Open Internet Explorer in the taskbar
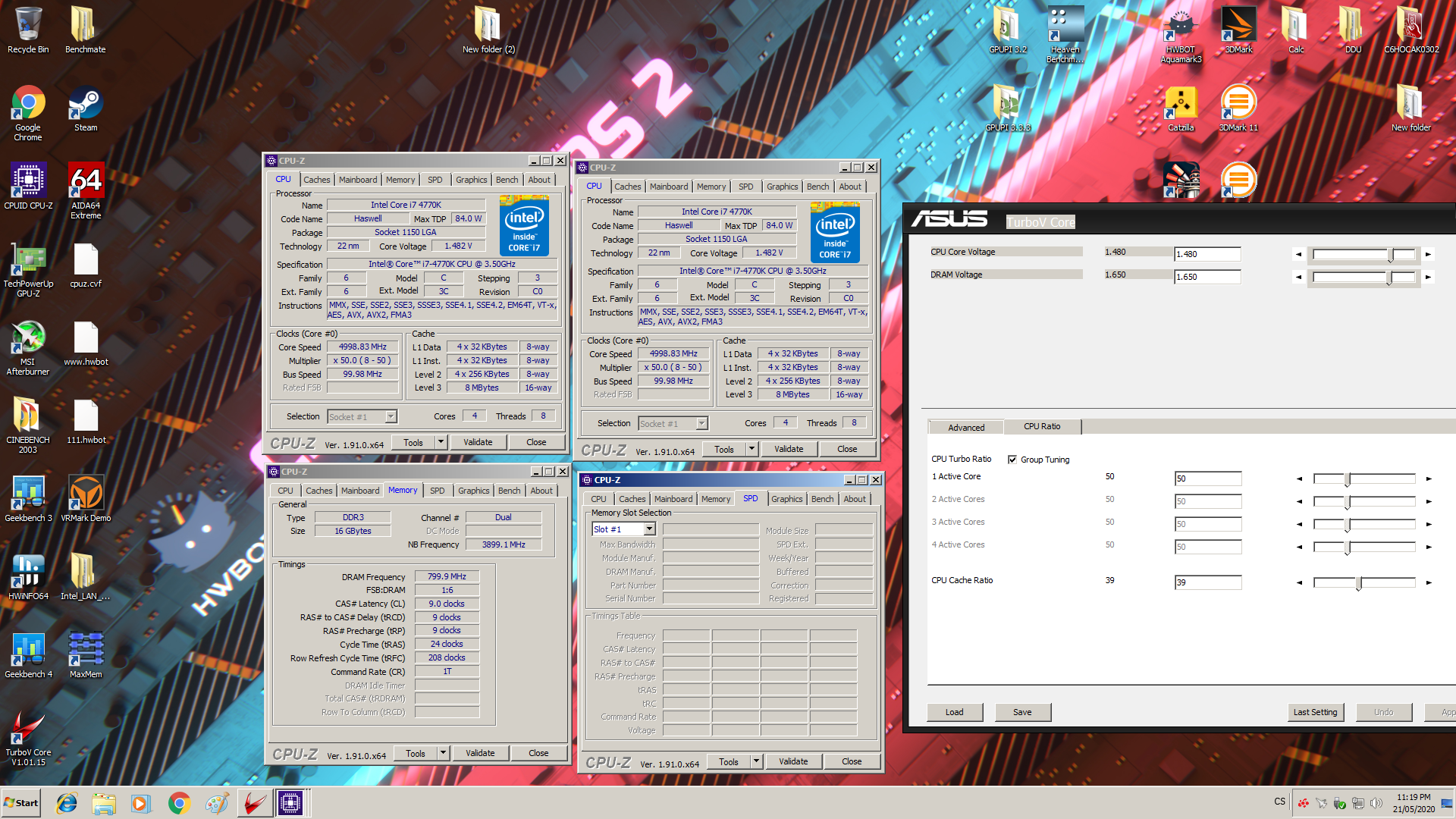 67,802
